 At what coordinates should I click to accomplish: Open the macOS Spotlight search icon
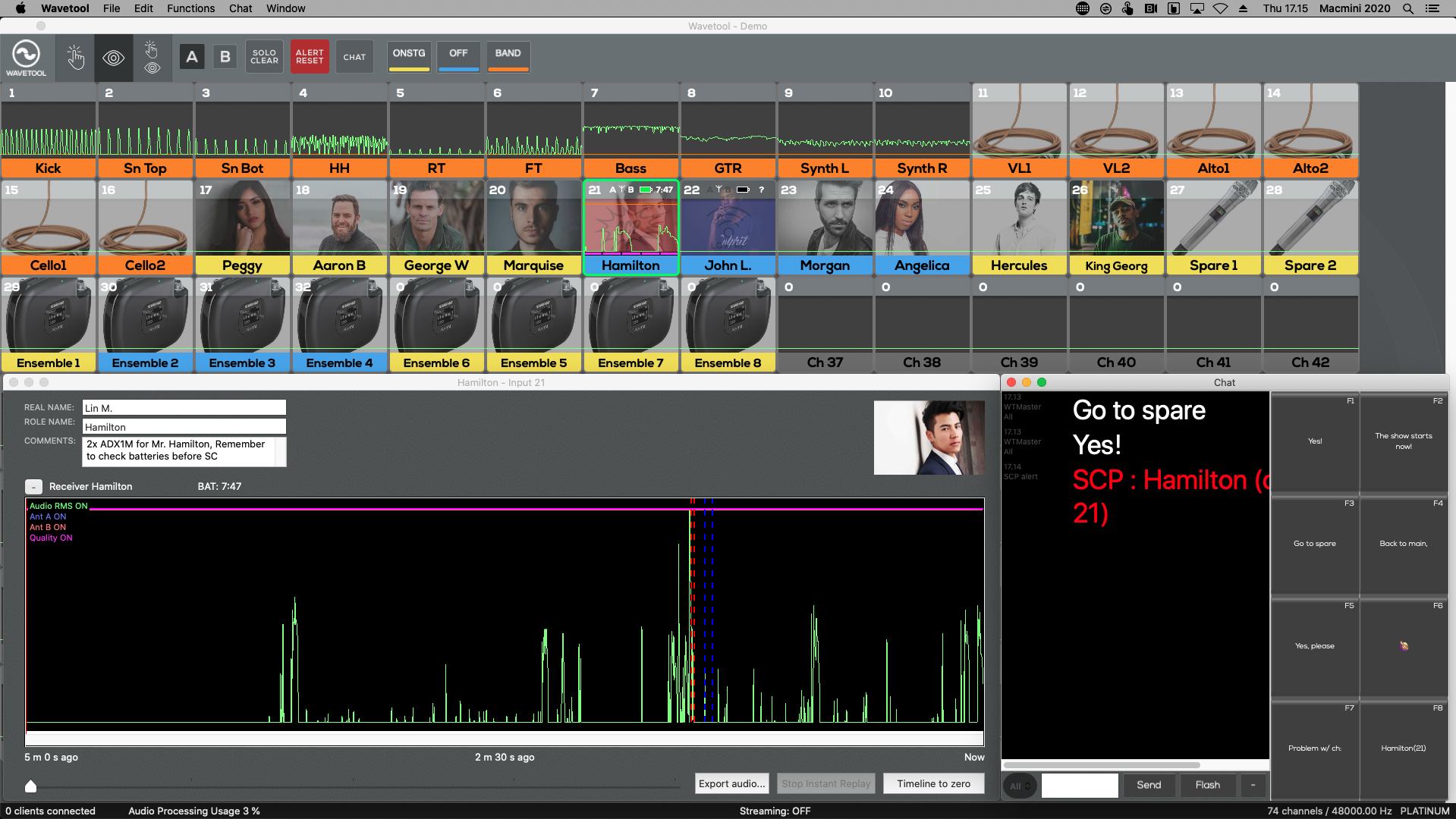tap(1408, 8)
